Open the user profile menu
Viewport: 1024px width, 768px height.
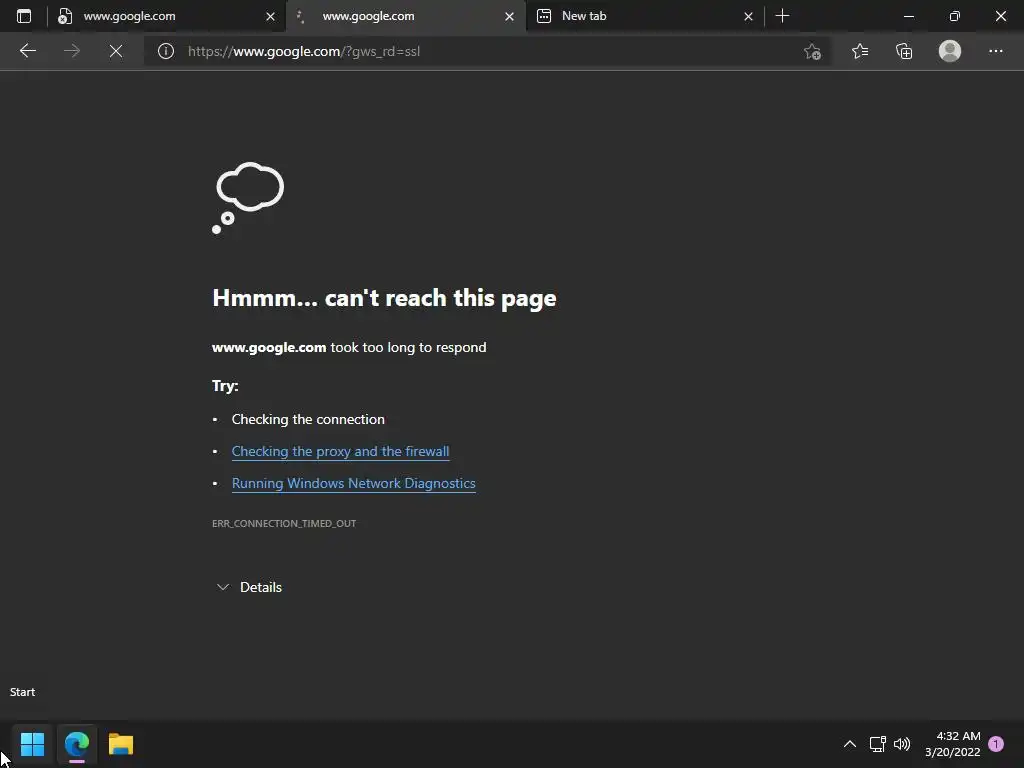click(x=950, y=51)
